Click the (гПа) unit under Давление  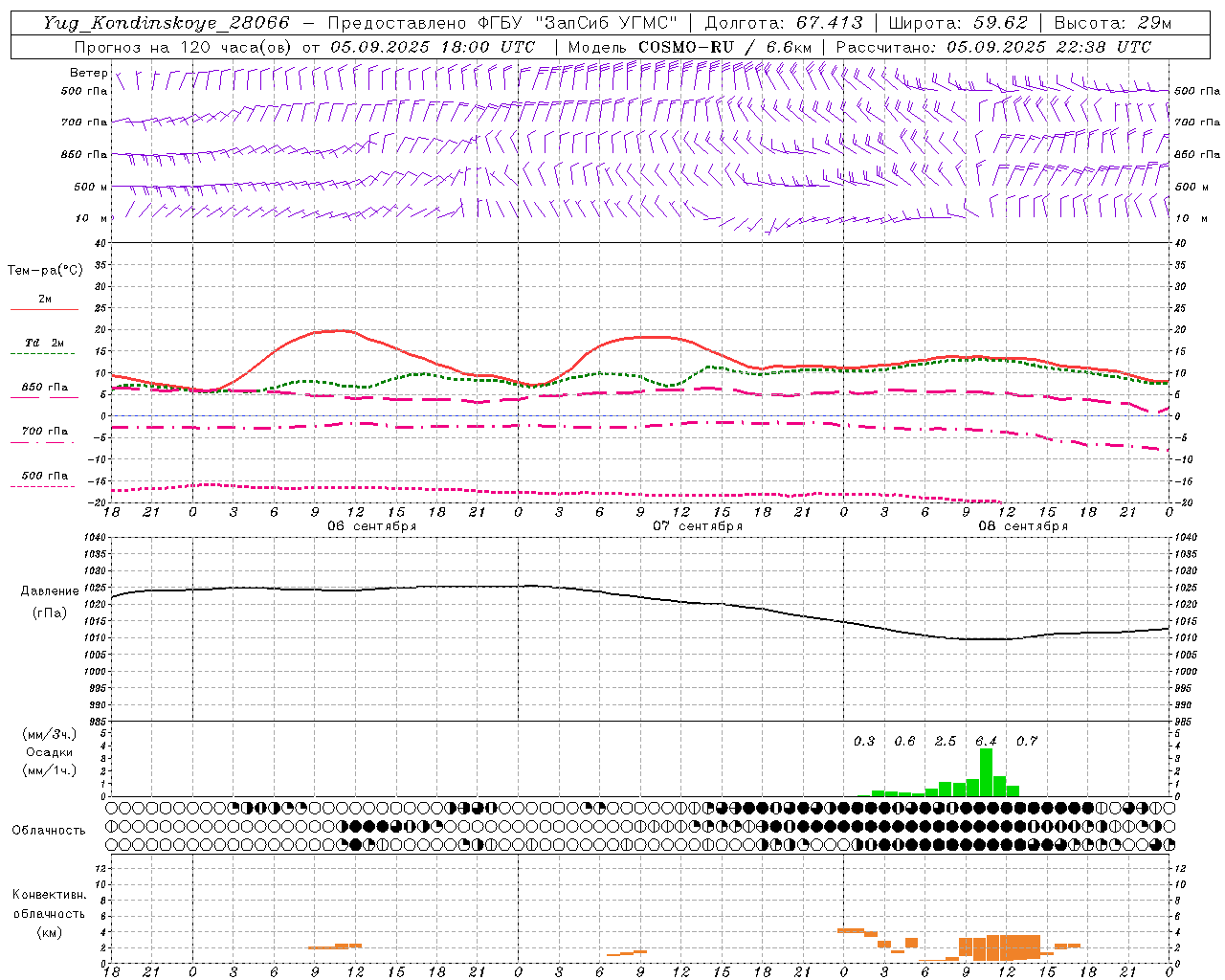pyautogui.click(x=50, y=613)
